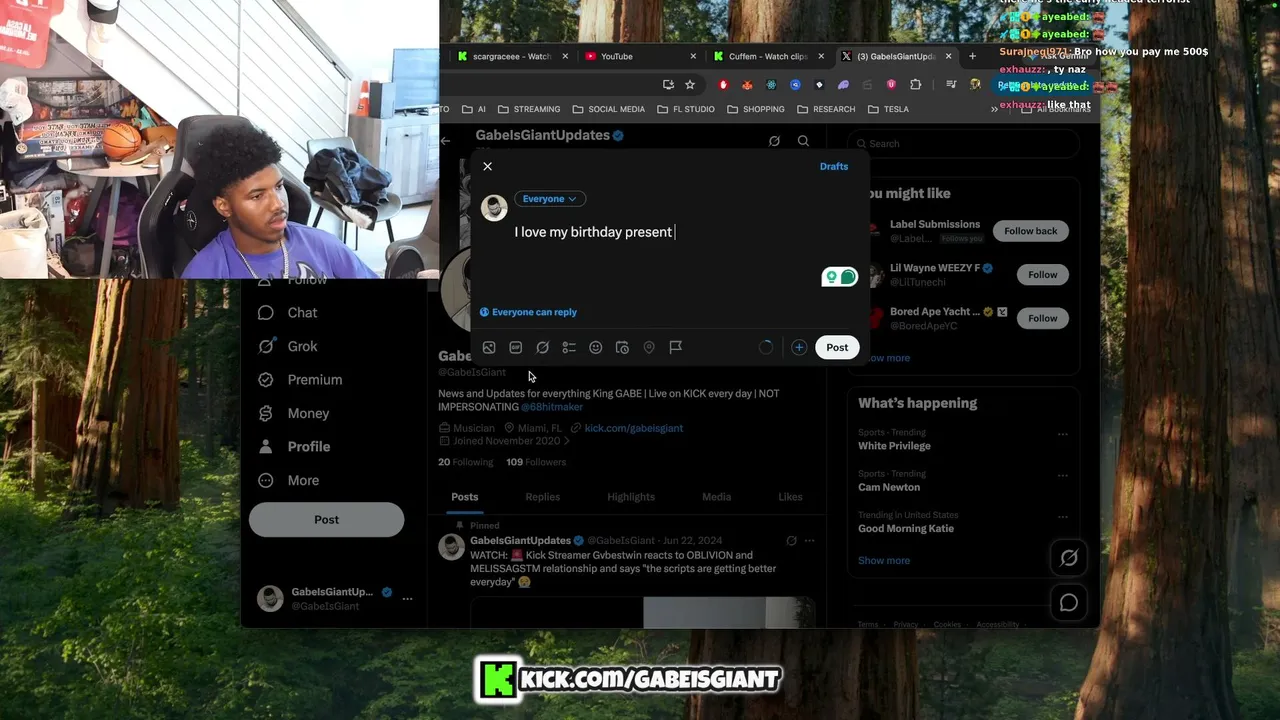This screenshot has height=720, width=1280.
Task: Open more options on the pinned post
Action: pyautogui.click(x=809, y=541)
